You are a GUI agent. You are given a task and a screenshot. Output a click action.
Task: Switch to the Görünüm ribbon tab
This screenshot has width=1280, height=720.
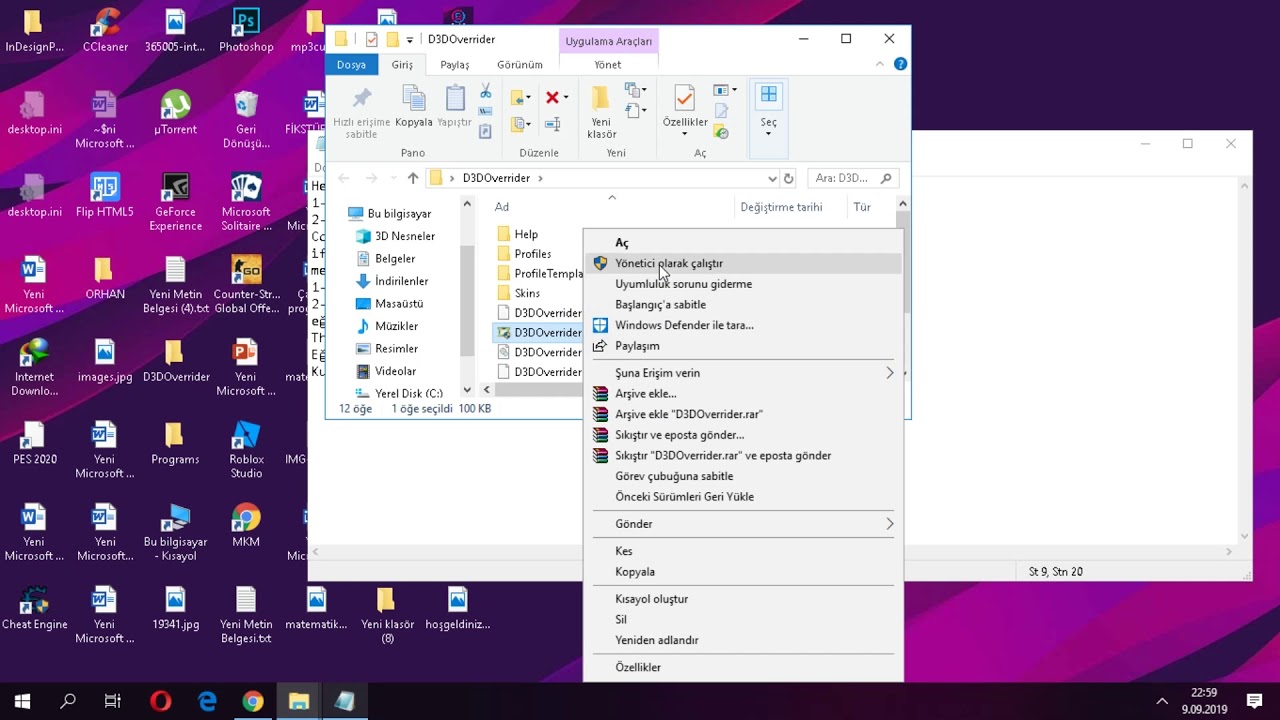pyautogui.click(x=520, y=65)
